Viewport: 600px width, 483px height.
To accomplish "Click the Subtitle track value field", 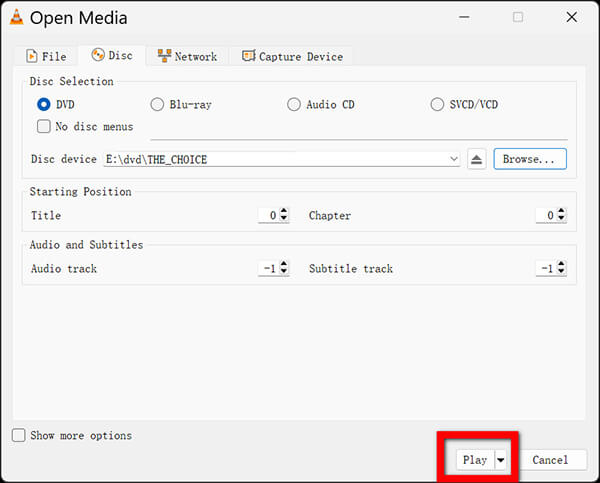I will (546, 269).
